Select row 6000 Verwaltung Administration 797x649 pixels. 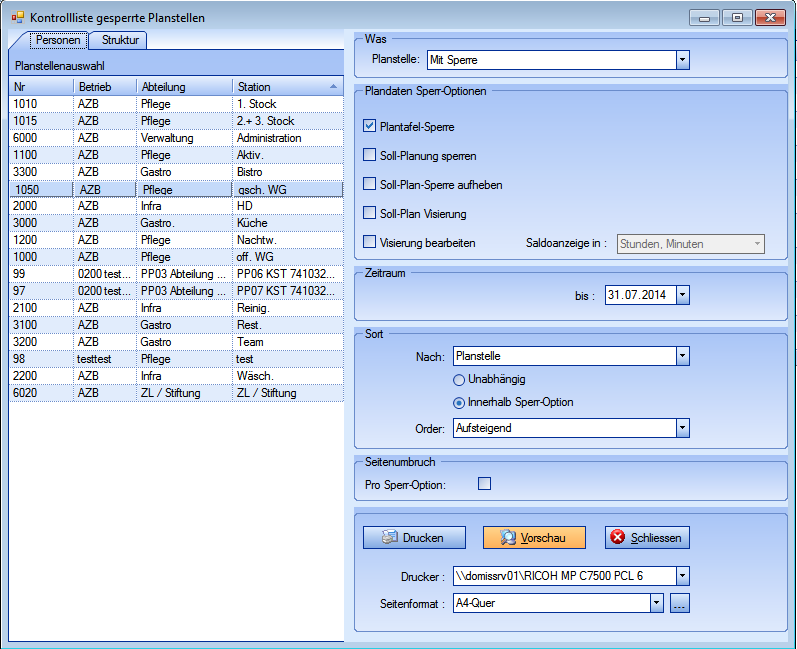tap(176, 138)
